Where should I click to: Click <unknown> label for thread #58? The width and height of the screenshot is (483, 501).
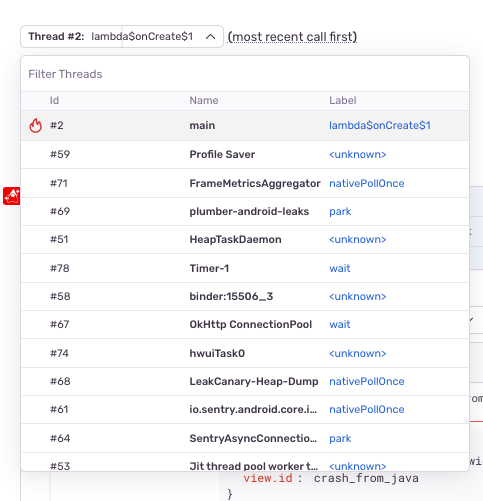coord(358,296)
